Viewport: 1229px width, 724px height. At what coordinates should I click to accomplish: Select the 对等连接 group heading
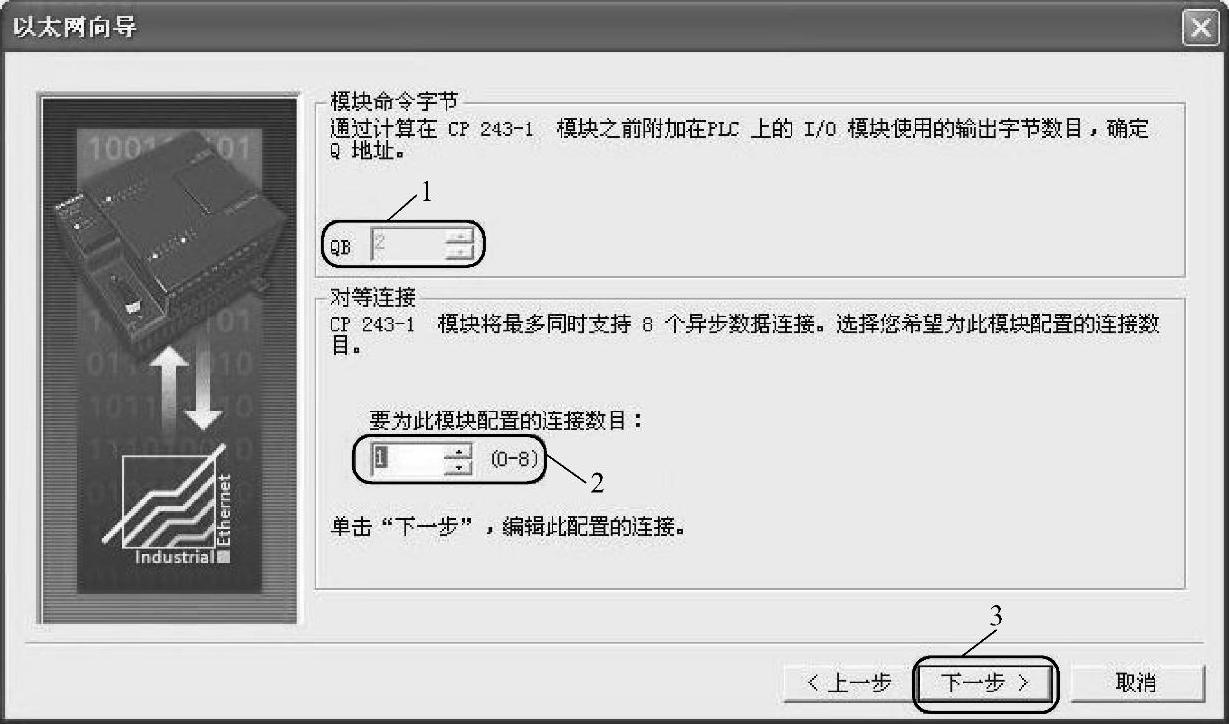pyautogui.click(x=373, y=297)
